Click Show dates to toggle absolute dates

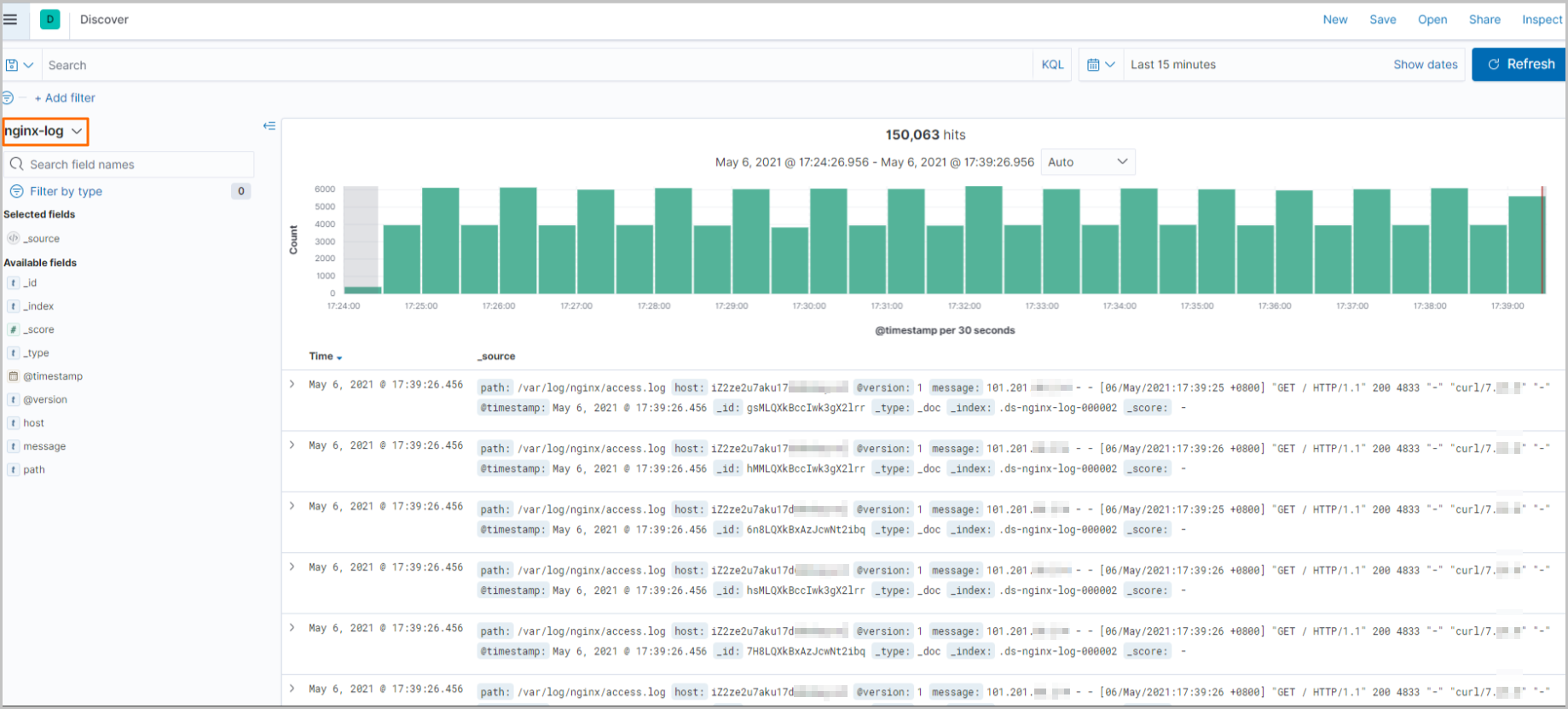coord(1425,65)
